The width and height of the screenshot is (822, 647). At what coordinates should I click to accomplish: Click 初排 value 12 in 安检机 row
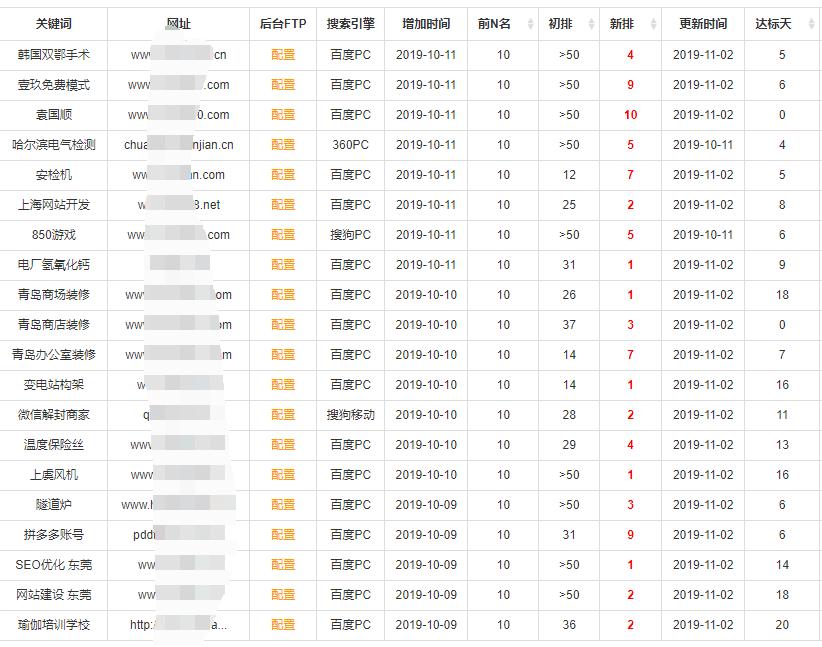pos(569,175)
